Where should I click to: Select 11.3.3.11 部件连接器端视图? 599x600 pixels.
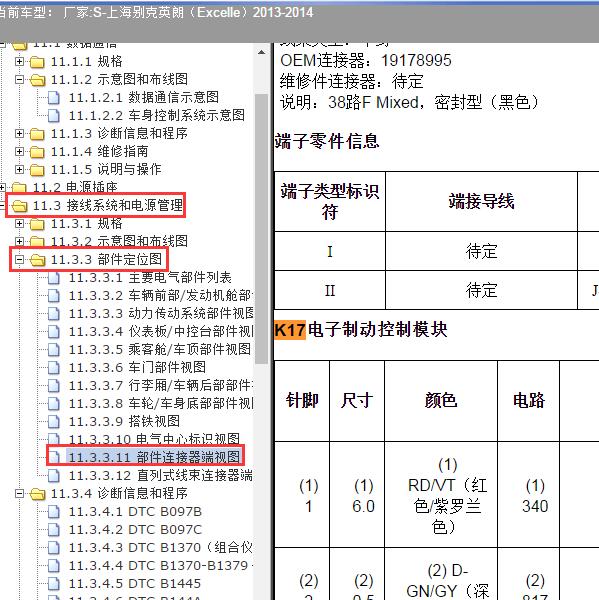click(154, 457)
